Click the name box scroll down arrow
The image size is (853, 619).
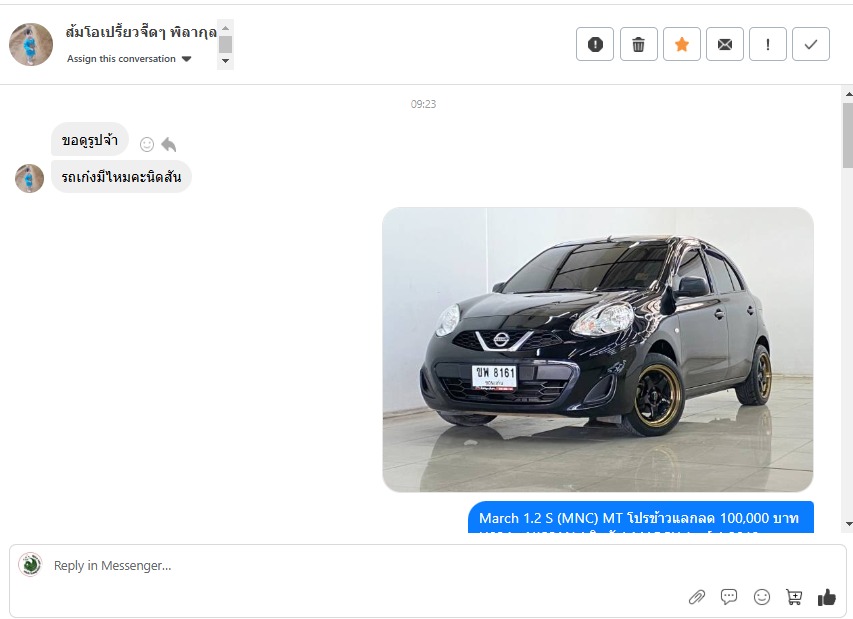(x=225, y=61)
